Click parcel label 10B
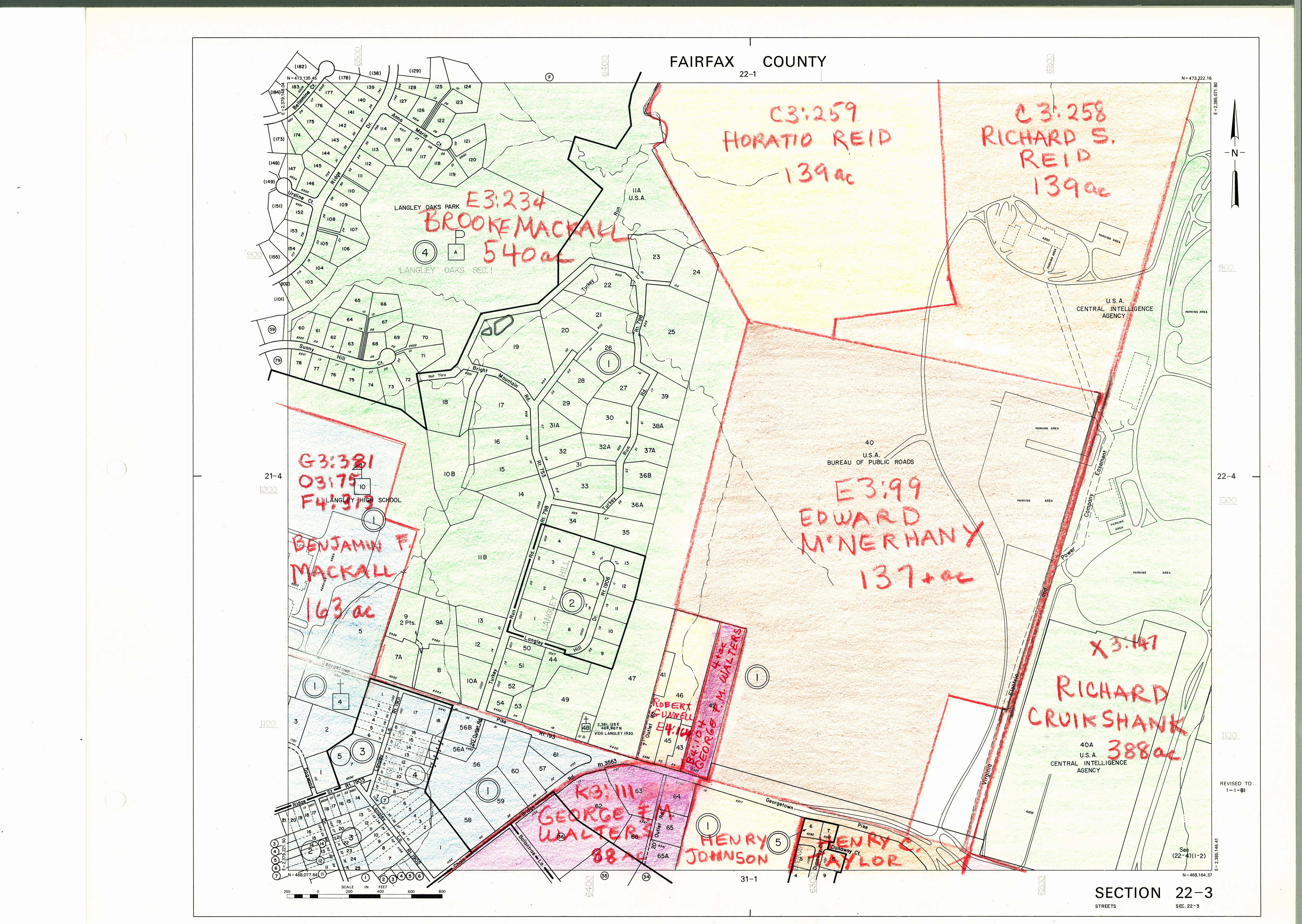Screen dimensions: 1302x924 [450, 474]
